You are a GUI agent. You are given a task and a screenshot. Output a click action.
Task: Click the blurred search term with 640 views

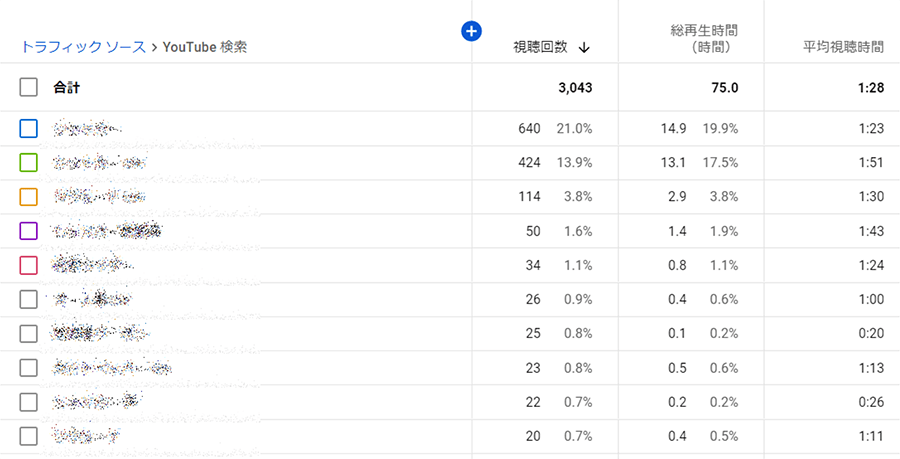click(88, 128)
